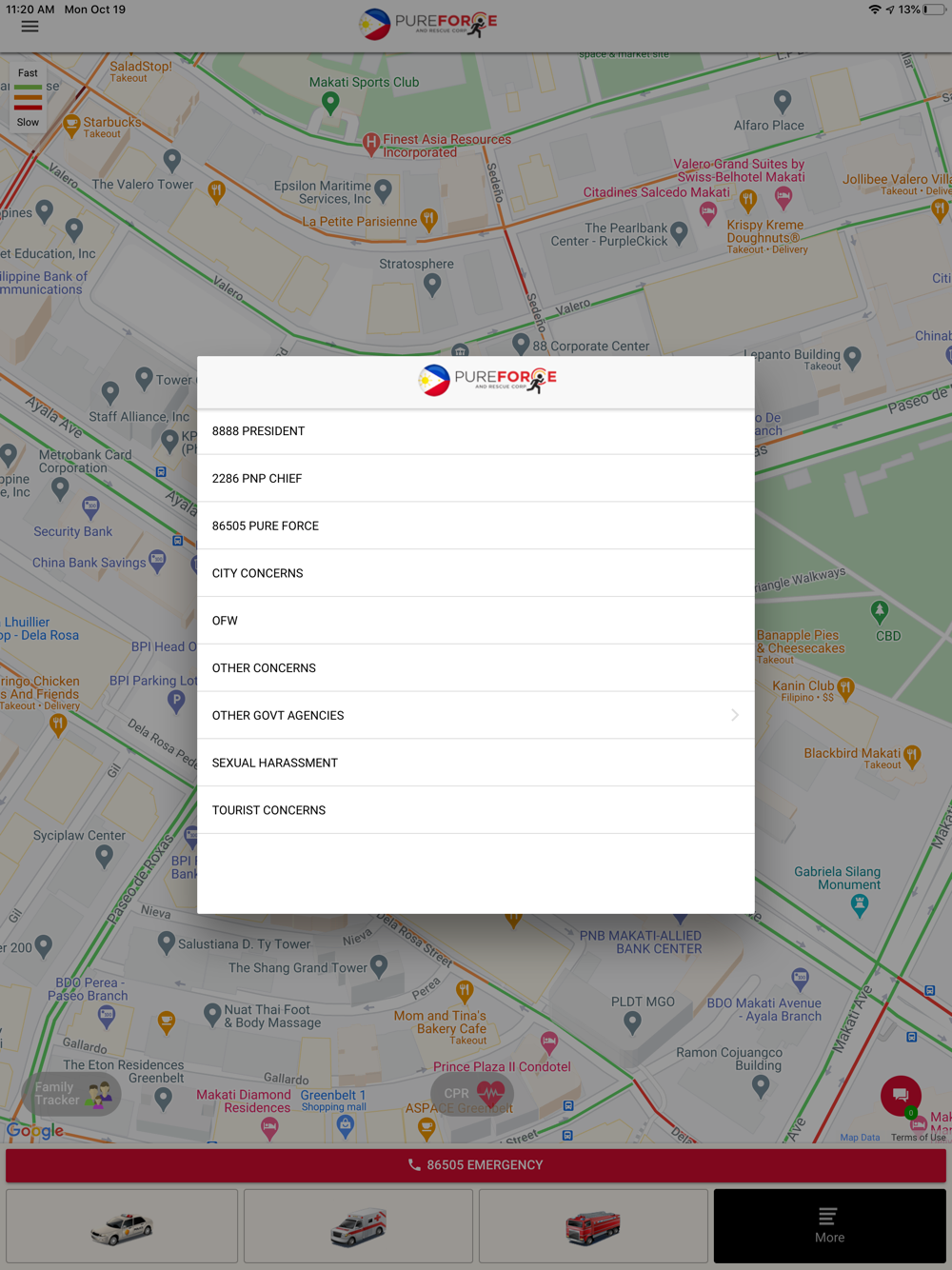
Task: Tap the La Petite Parisienne restaurant marker
Action: pyautogui.click(x=429, y=220)
